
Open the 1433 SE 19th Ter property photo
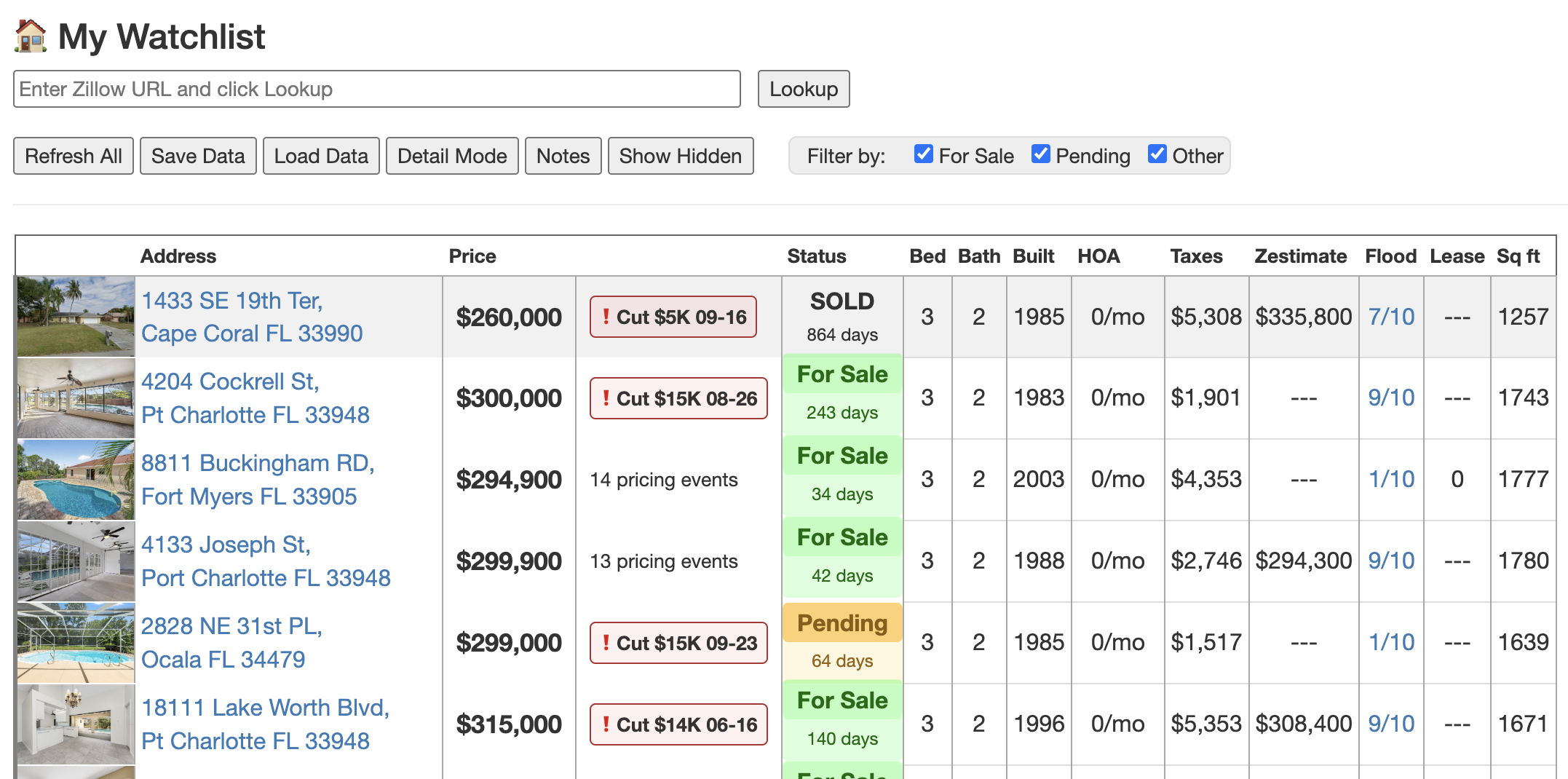tap(76, 317)
